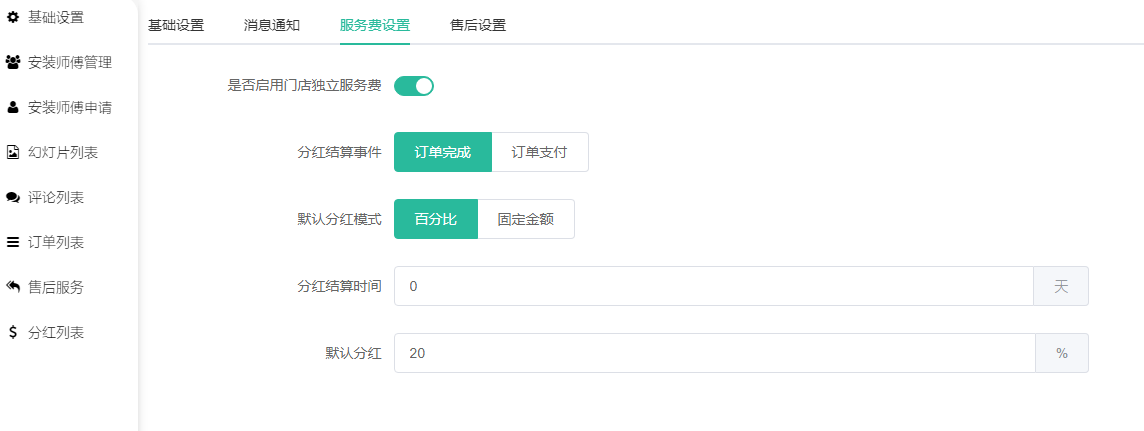Click the gear icon beside 基础设置
The image size is (1144, 431).
(x=13, y=17)
